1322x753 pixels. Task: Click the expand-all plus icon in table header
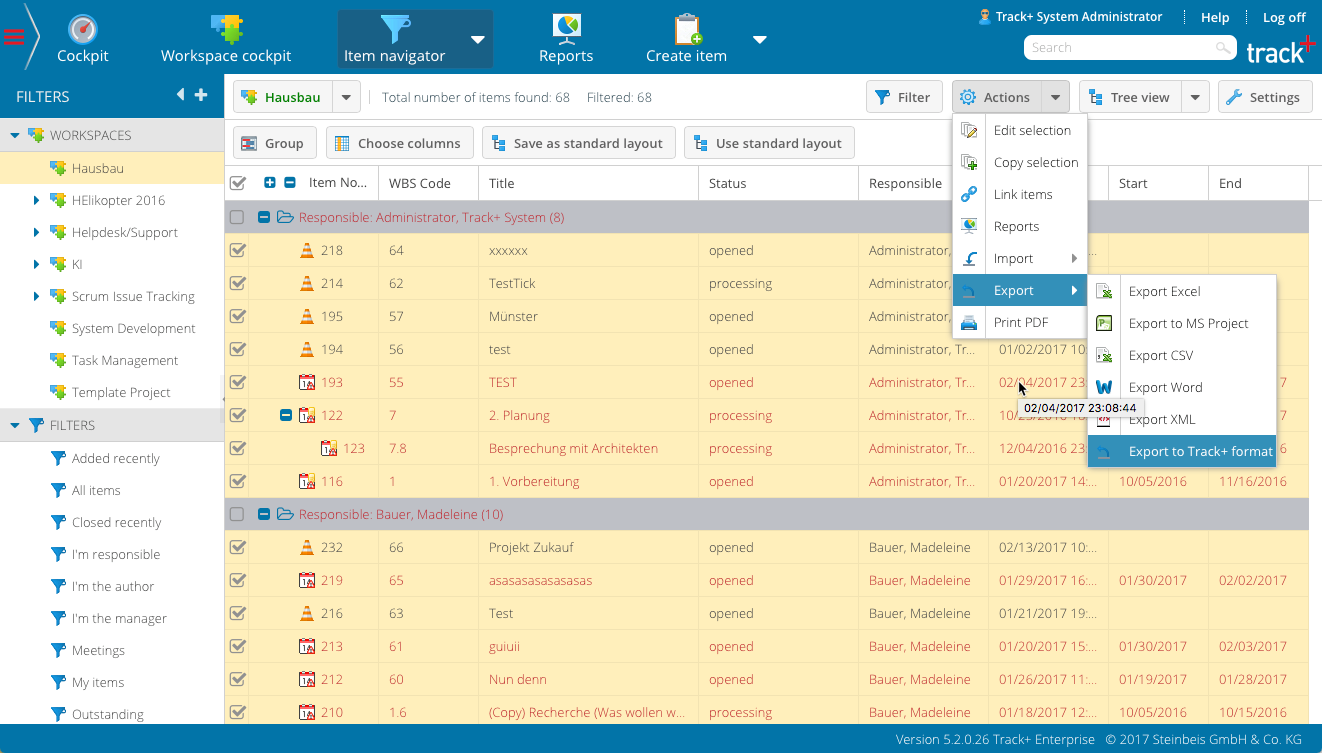coord(270,183)
